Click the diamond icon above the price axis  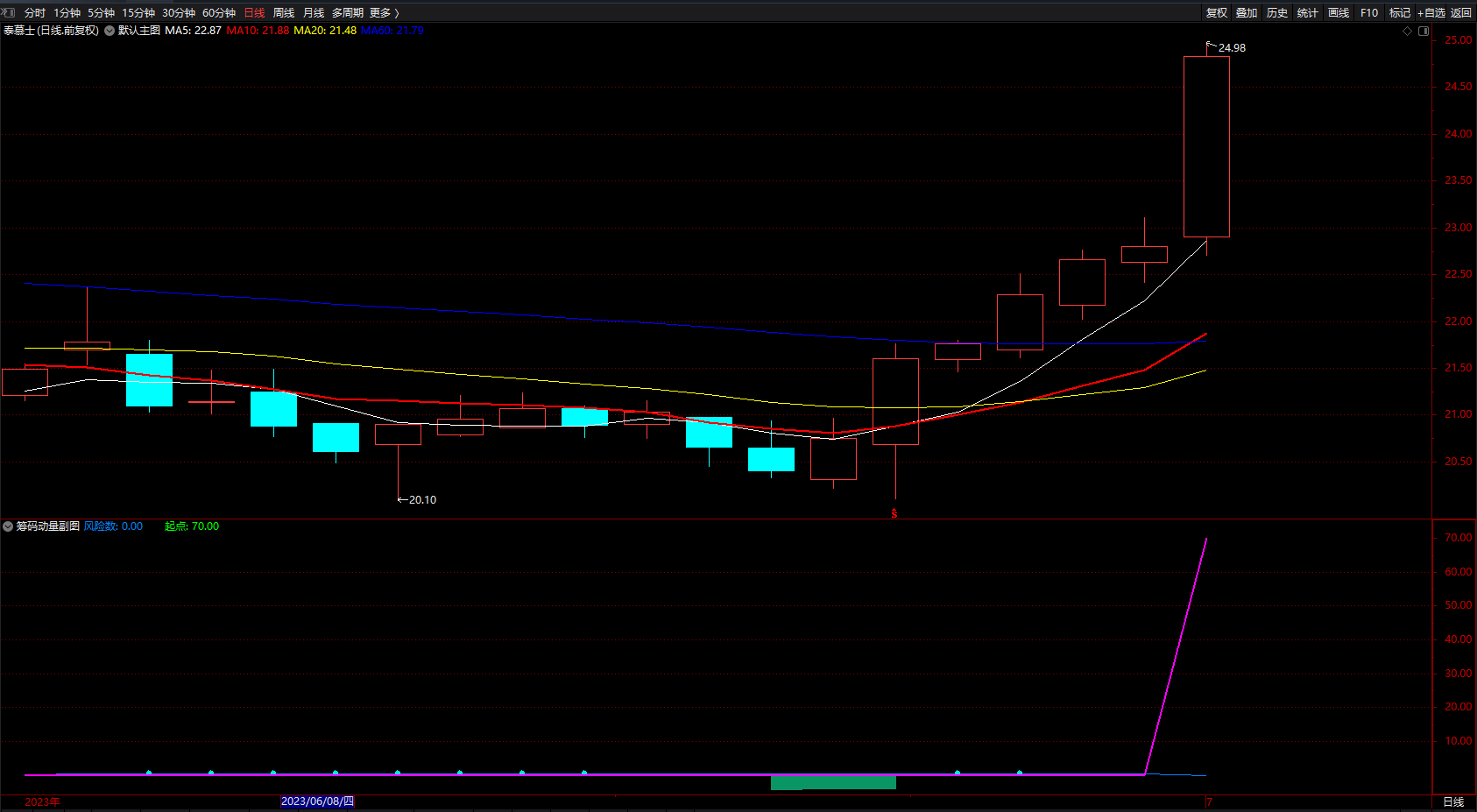[x=1408, y=31]
